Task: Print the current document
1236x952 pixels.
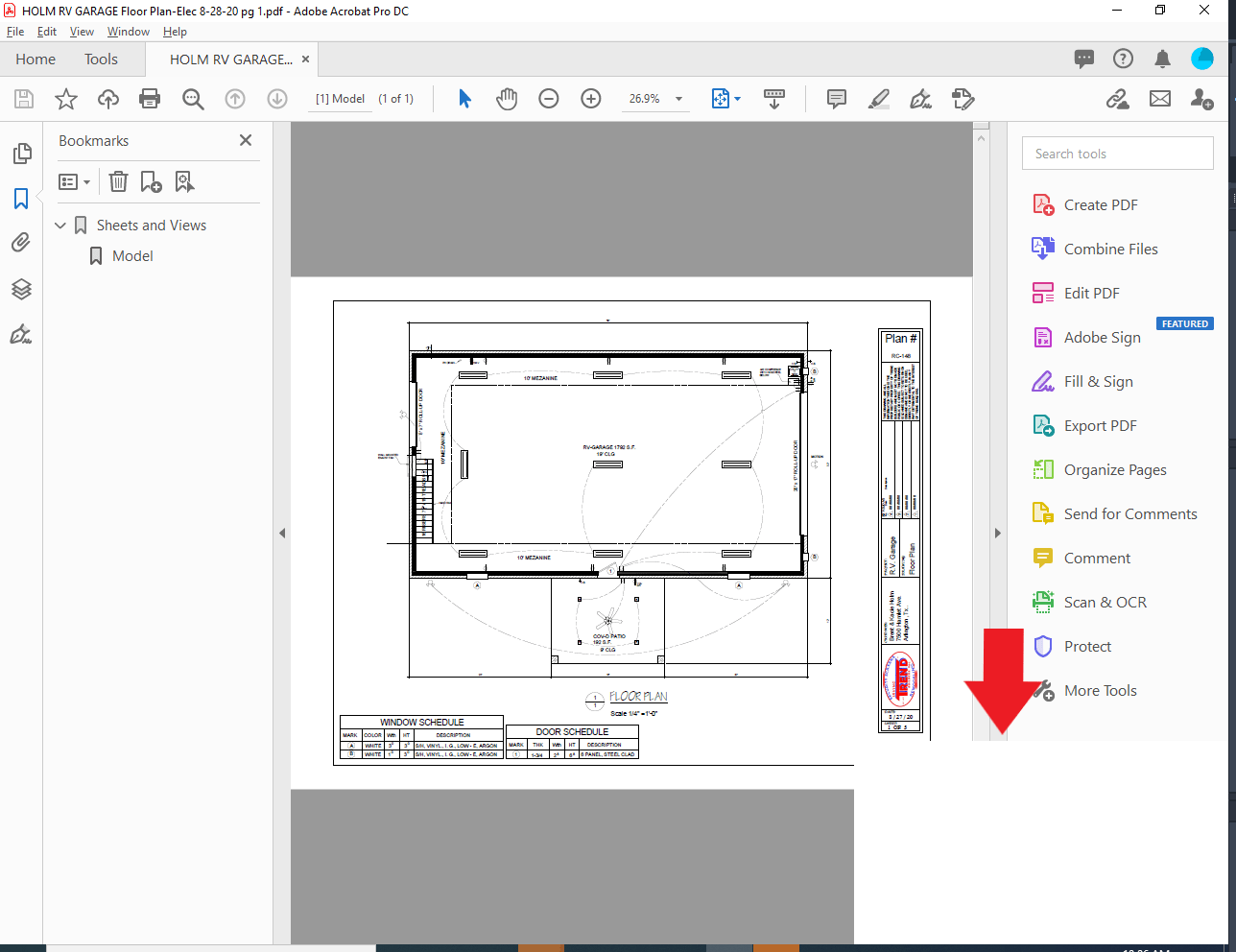Action: [150, 99]
